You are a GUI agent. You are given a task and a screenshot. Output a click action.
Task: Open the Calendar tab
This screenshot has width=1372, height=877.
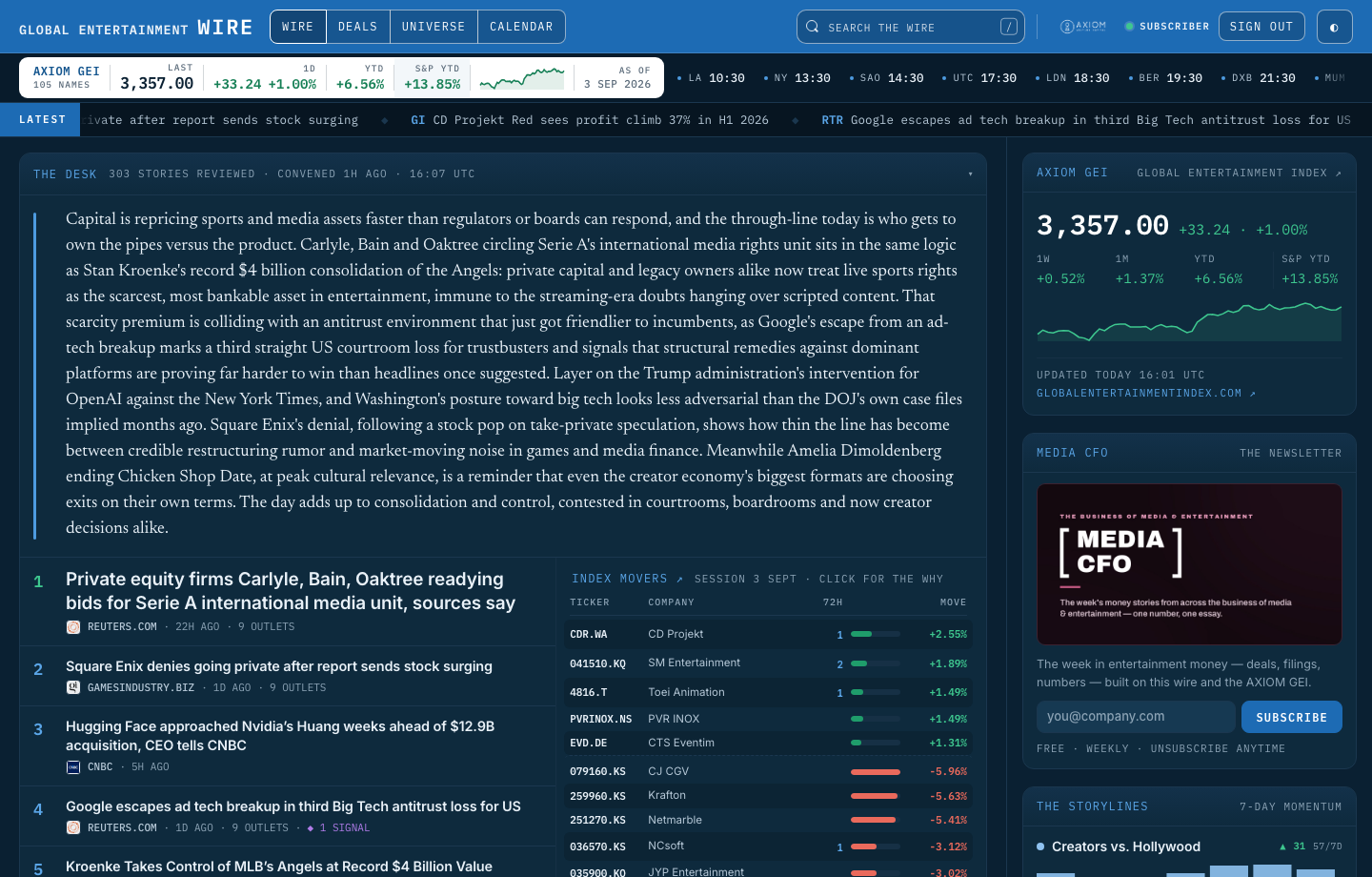[521, 27]
